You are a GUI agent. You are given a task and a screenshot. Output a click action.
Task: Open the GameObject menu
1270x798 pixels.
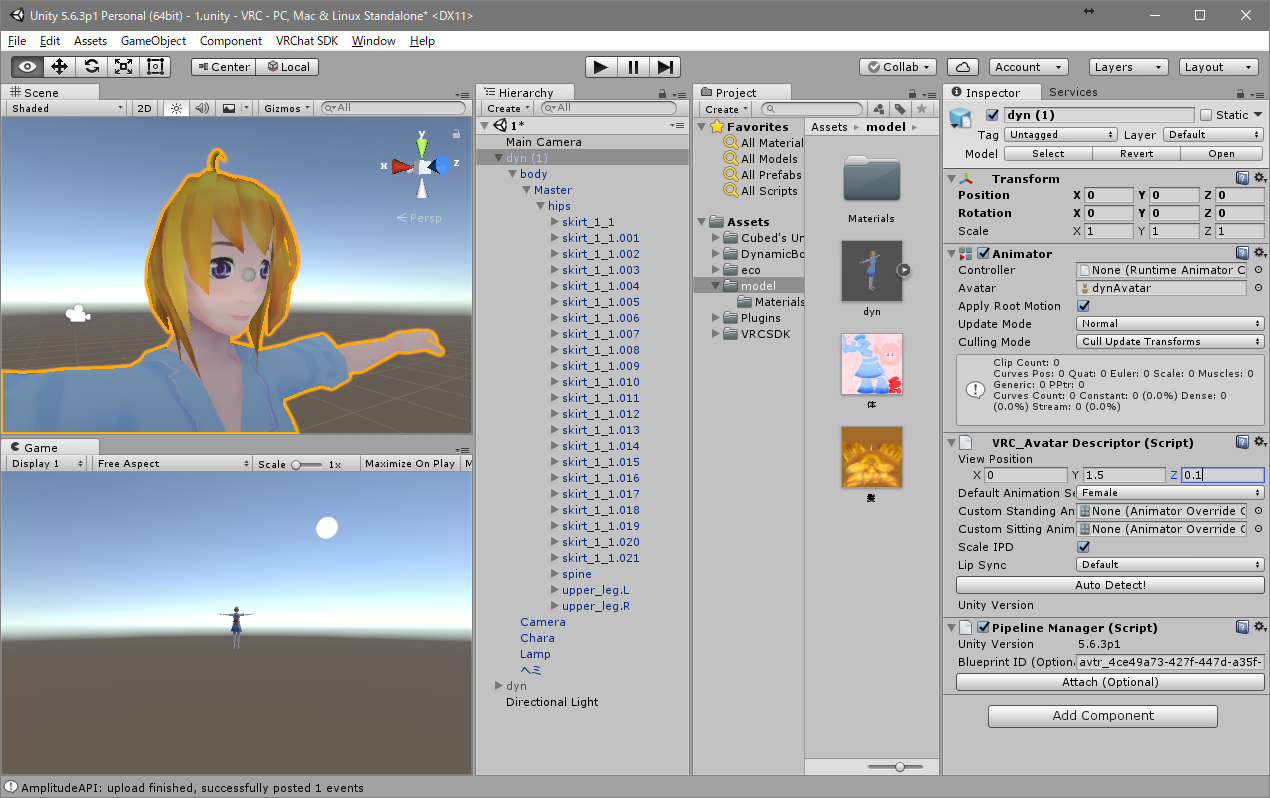(153, 41)
